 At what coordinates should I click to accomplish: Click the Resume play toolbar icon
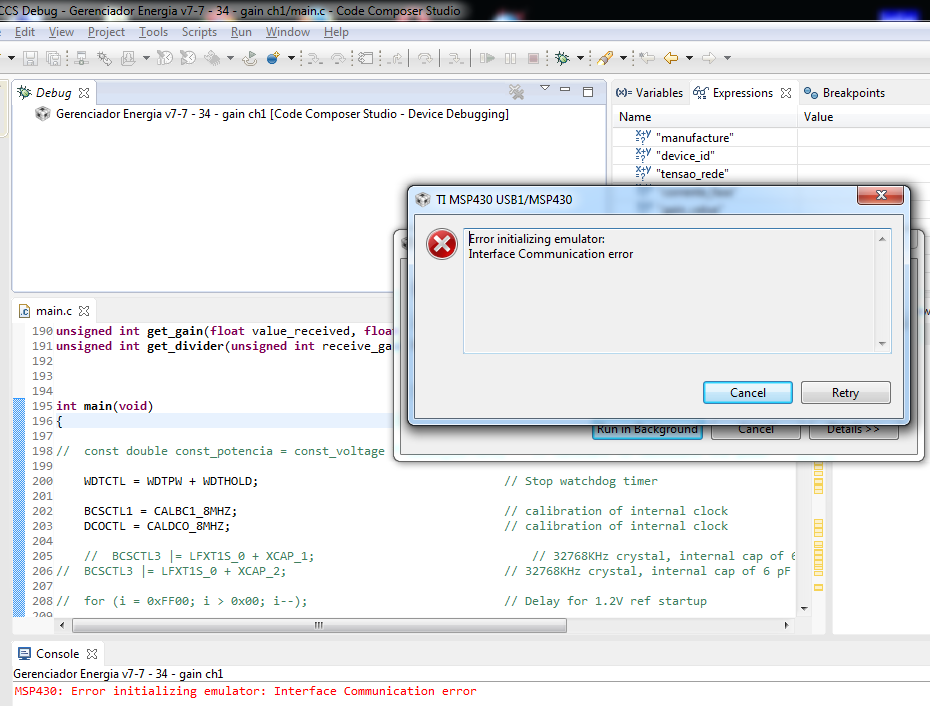click(487, 58)
